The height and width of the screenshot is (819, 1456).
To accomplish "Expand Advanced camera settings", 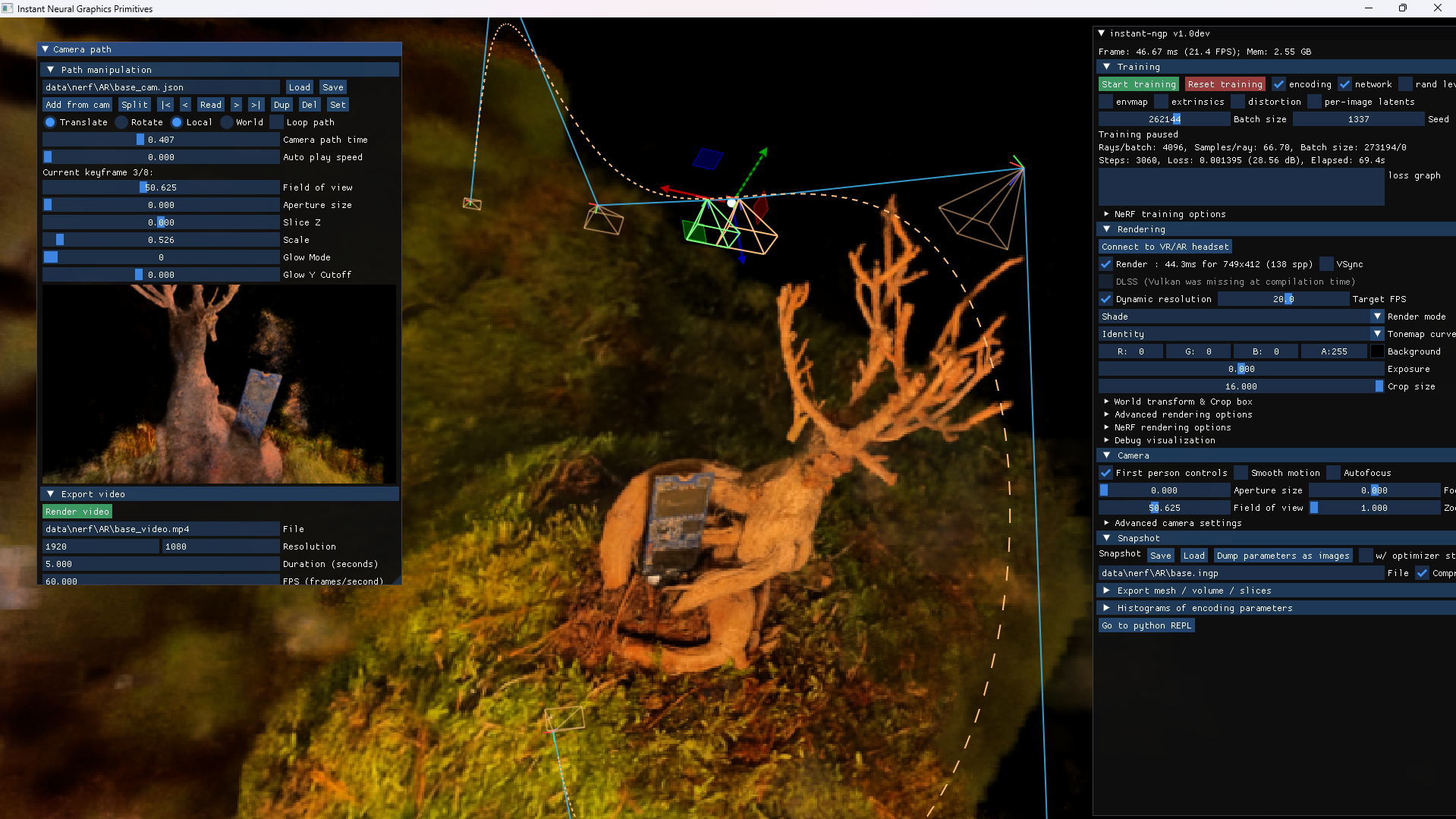I will click(1107, 523).
